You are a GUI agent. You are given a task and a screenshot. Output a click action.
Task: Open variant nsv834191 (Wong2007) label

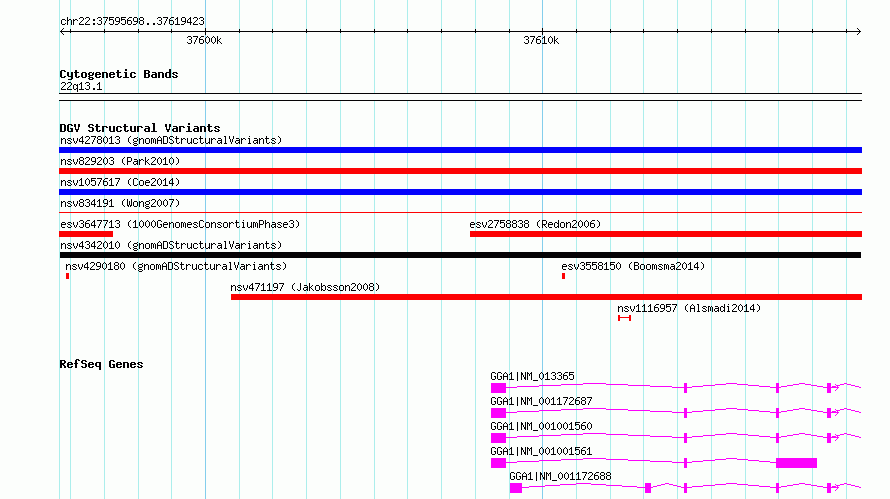click(x=120, y=203)
